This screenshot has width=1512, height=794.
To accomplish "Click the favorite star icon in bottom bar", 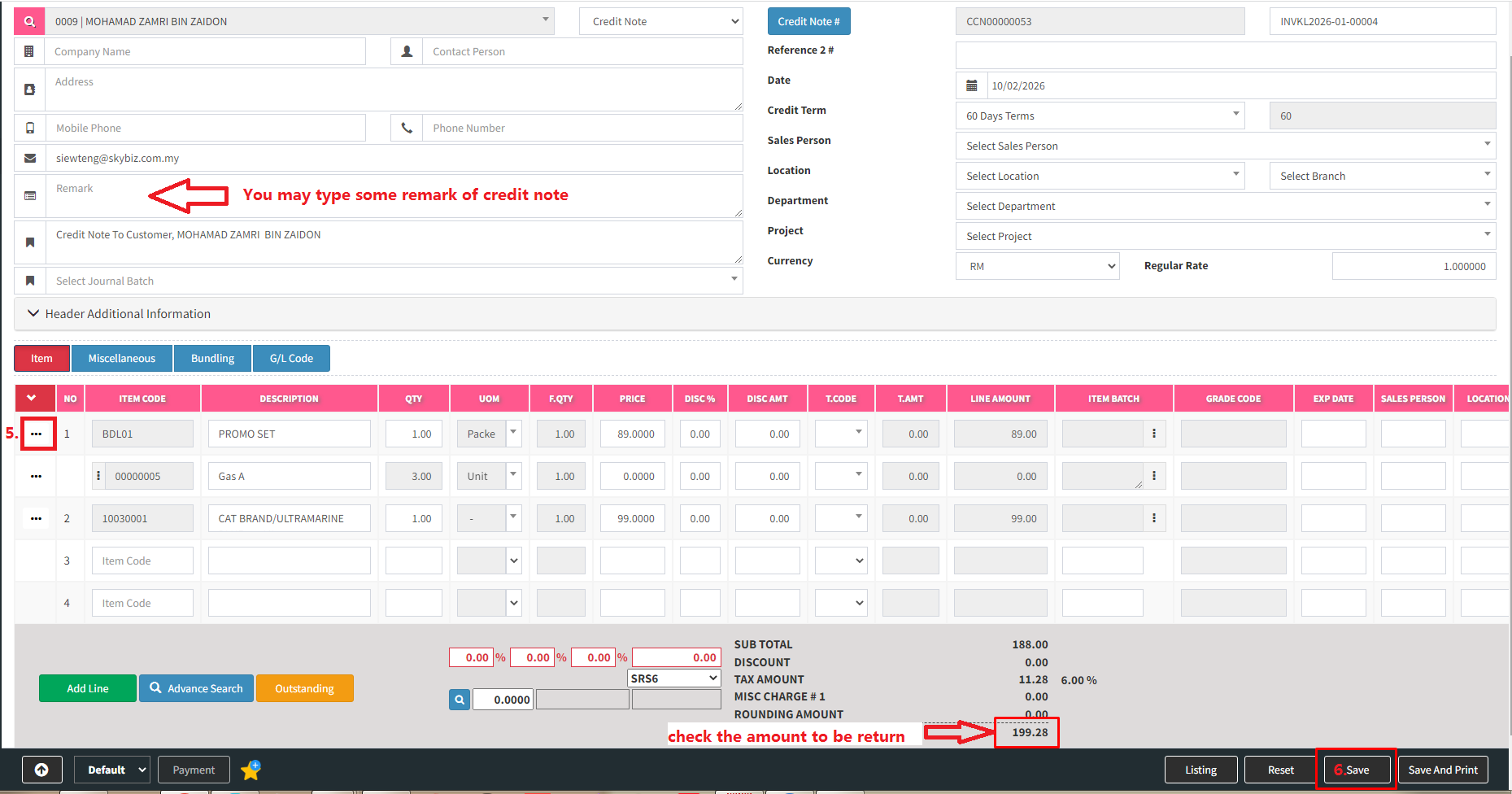I will click(251, 770).
